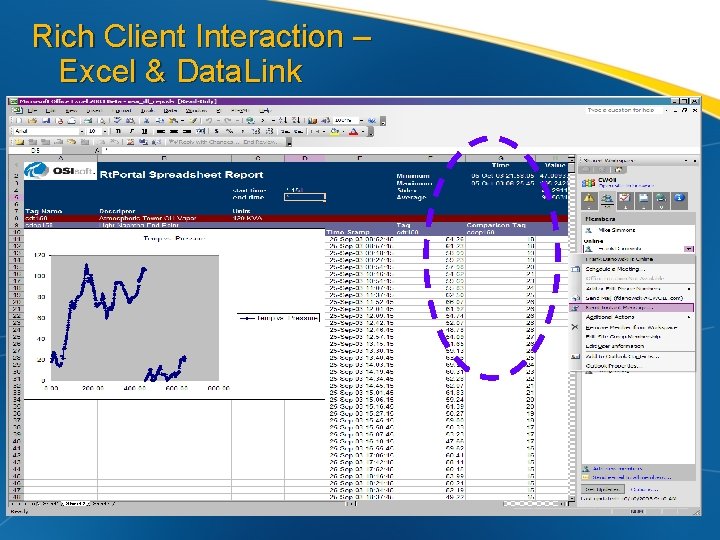
Task: Select the selected cell next to end time
Action: (x=305, y=197)
